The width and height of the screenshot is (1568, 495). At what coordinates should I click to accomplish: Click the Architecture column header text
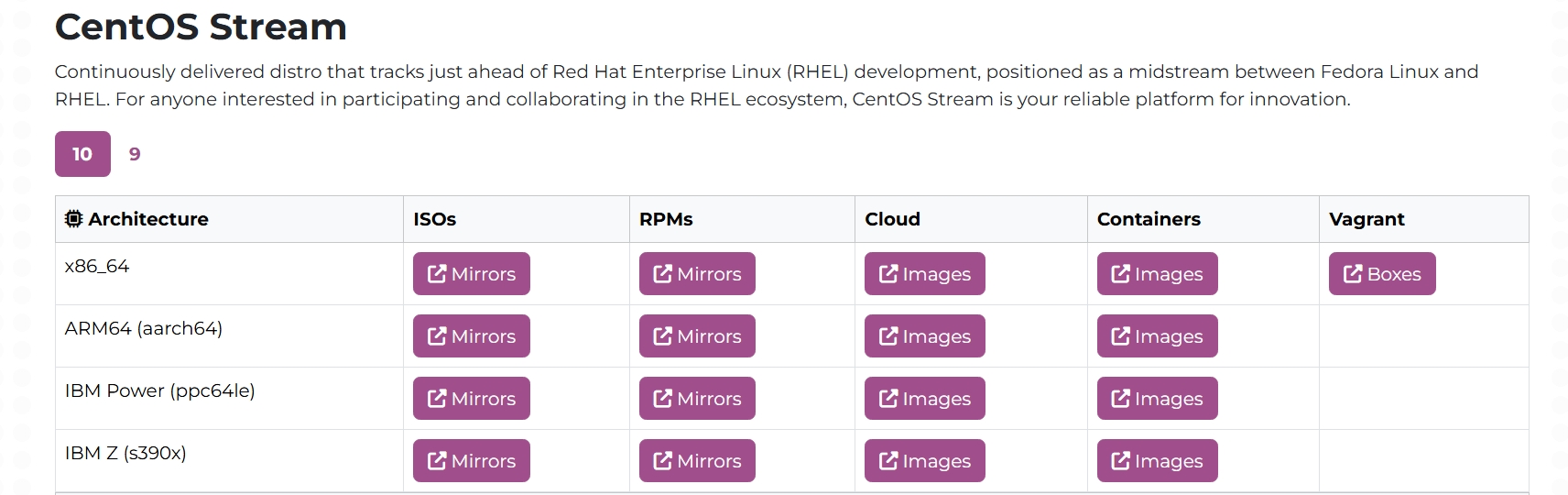[148, 219]
